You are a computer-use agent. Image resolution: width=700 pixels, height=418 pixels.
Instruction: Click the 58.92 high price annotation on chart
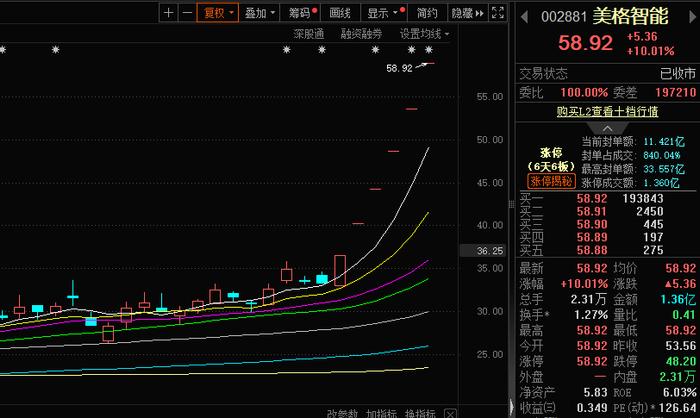[x=399, y=68]
